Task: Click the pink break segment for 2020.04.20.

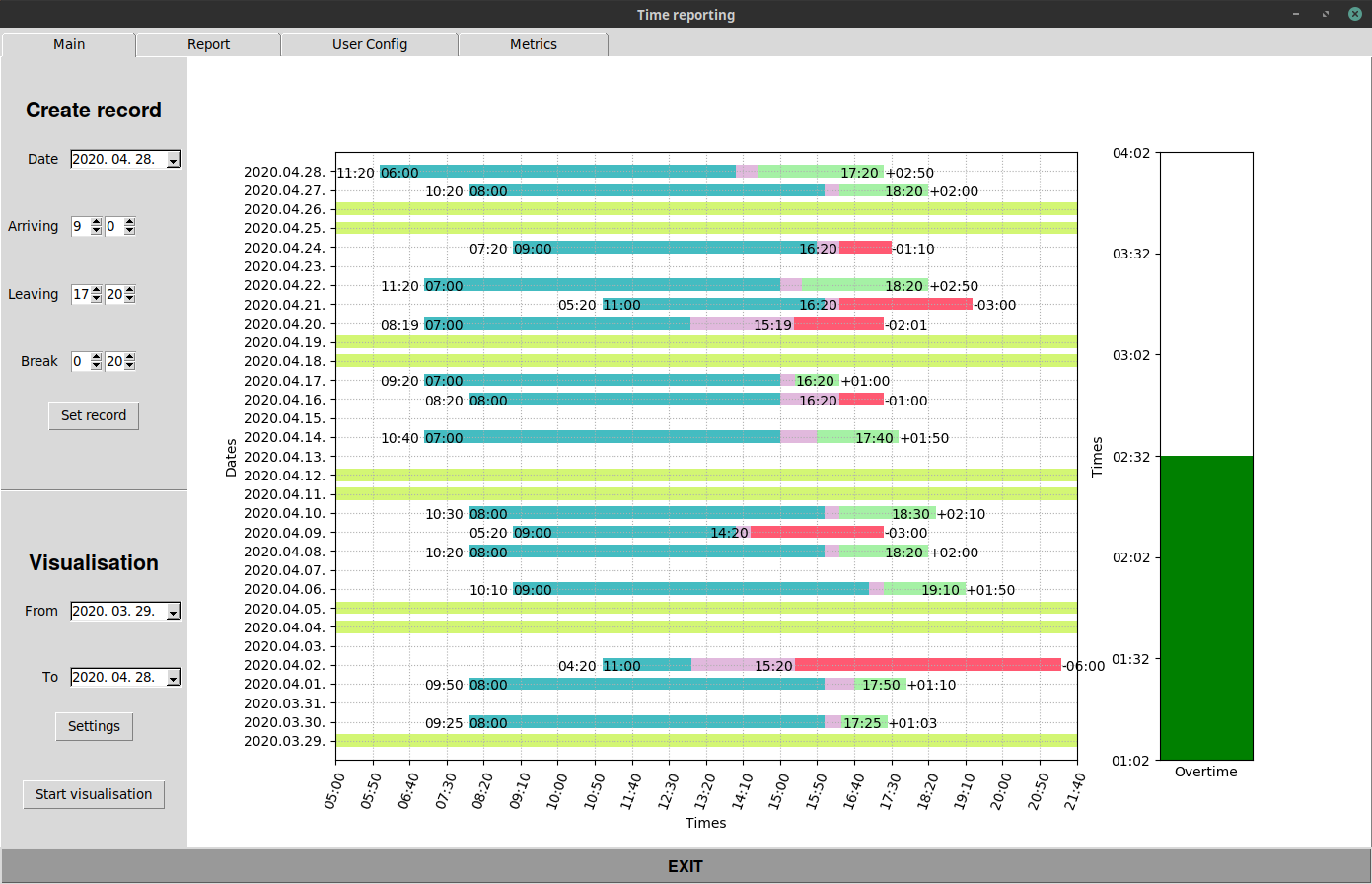Action: [743, 324]
